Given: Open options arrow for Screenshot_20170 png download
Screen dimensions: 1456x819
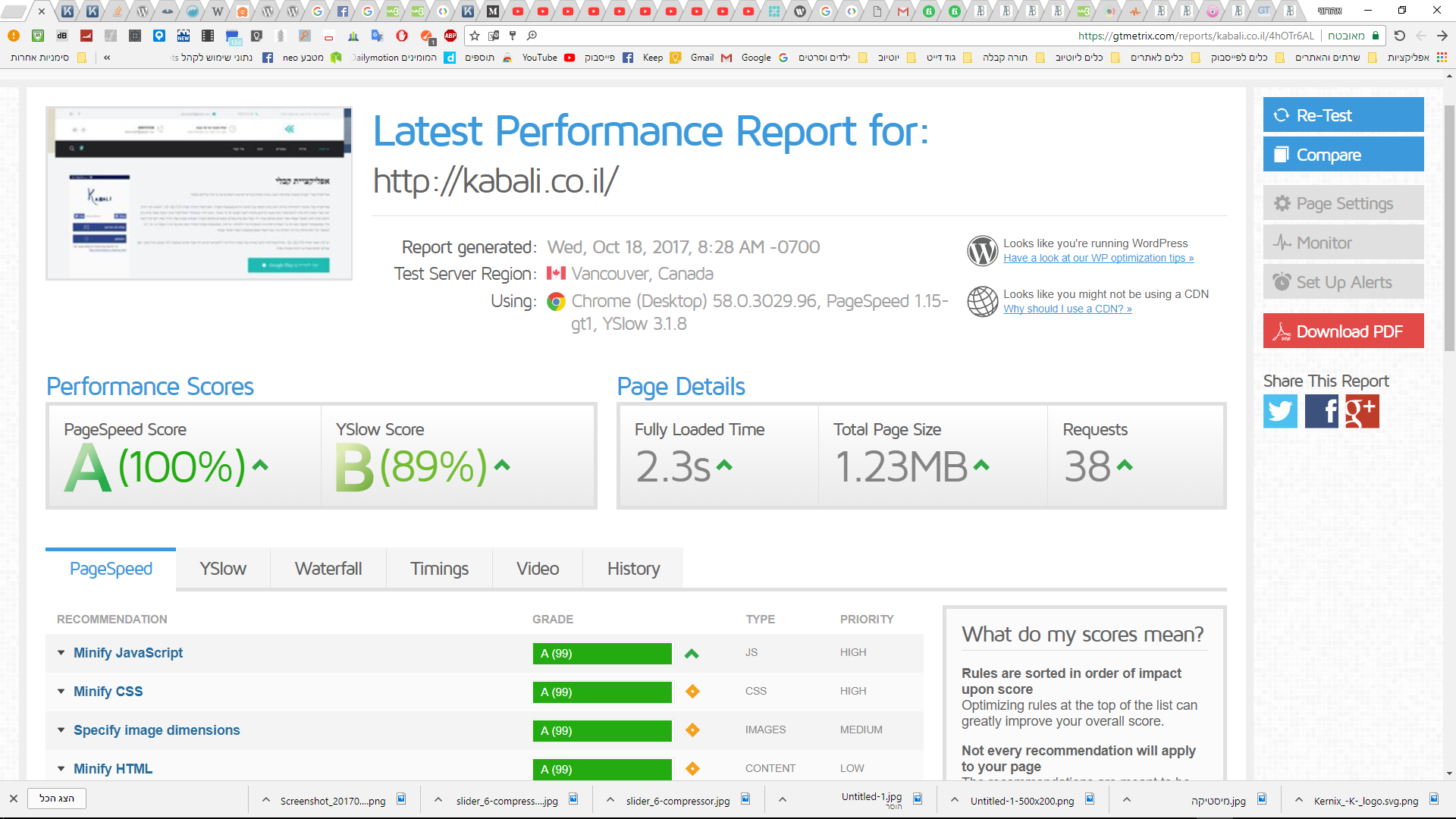Looking at the screenshot, I should click(266, 800).
